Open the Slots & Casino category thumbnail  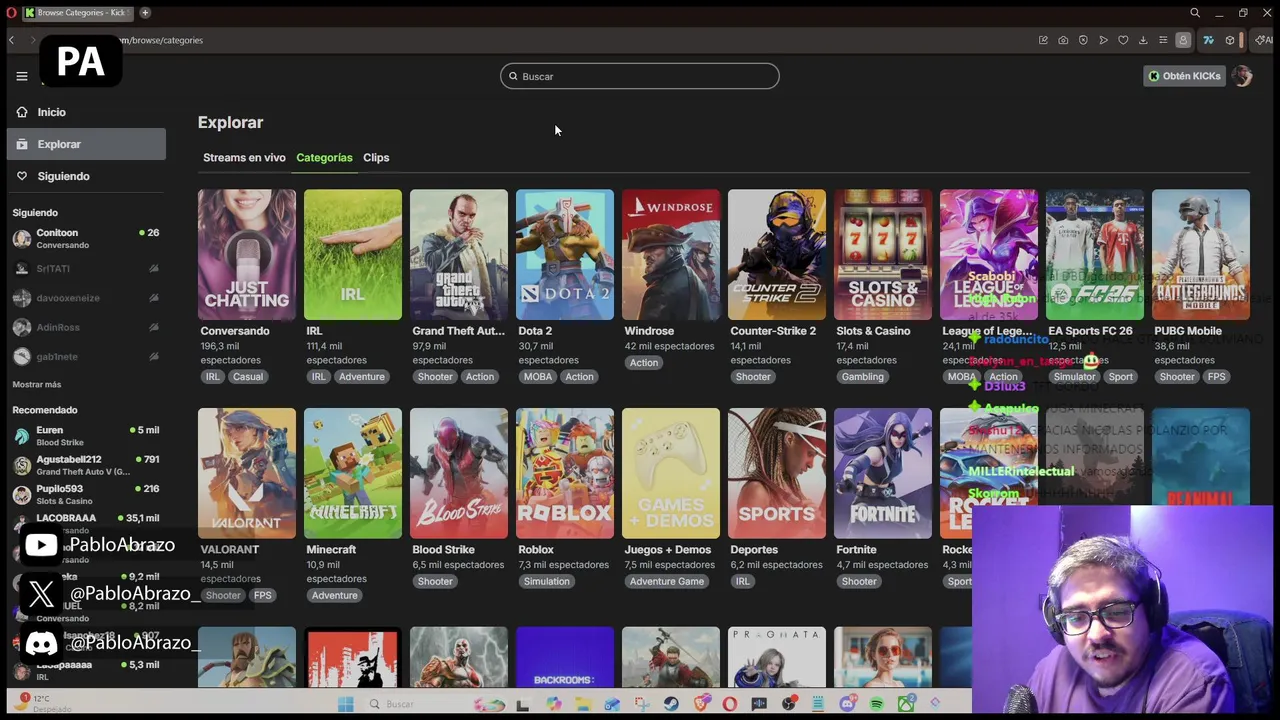883,255
